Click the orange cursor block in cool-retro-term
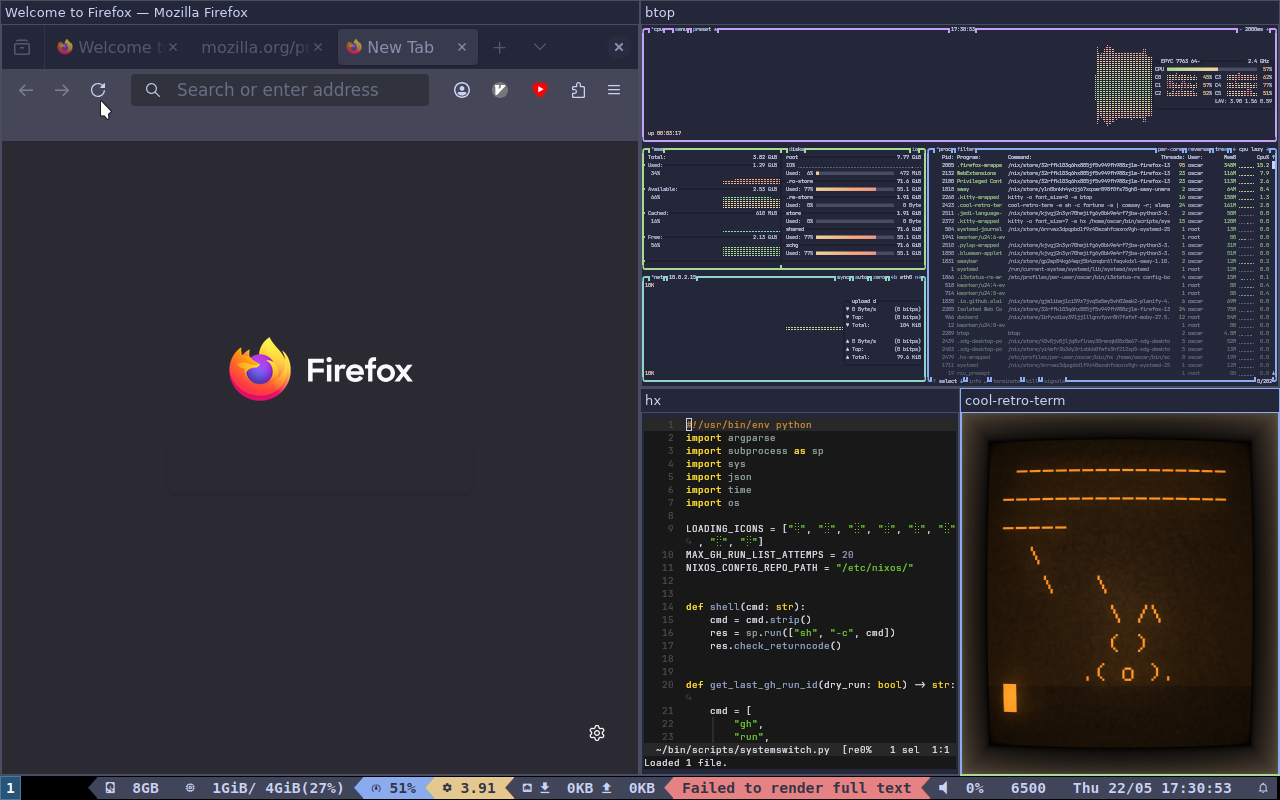1280x800 pixels. click(x=1010, y=697)
